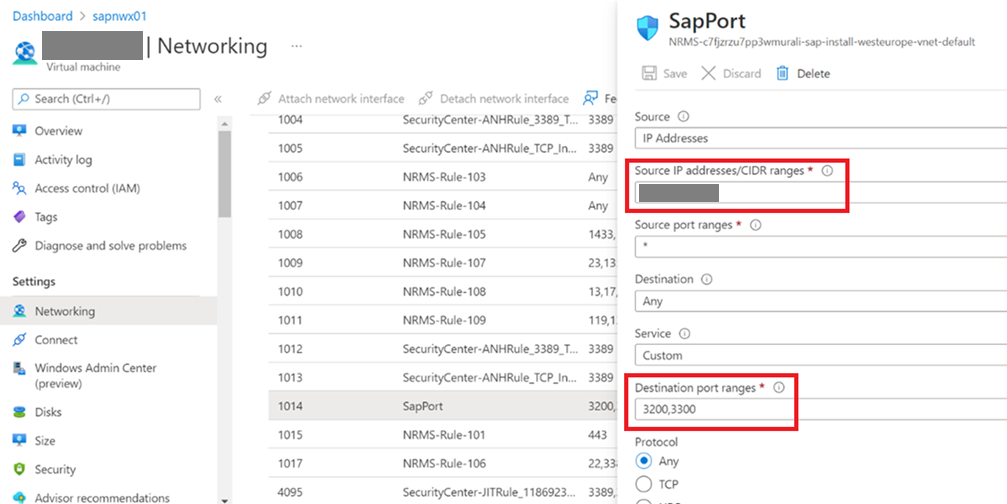Click the Source info icon
Image resolution: width=1007 pixels, height=504 pixels.
684,117
